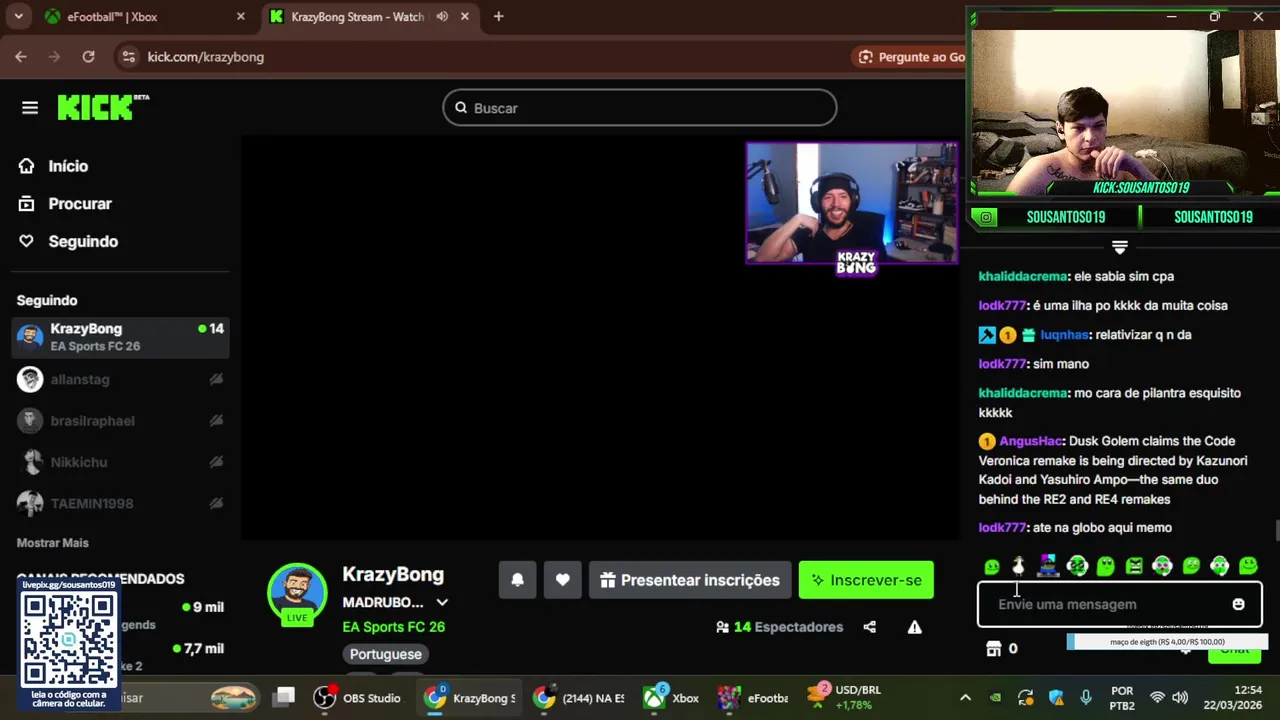Select TAEMIN1998 in followed channels
This screenshot has height=720, width=1280.
click(x=120, y=503)
